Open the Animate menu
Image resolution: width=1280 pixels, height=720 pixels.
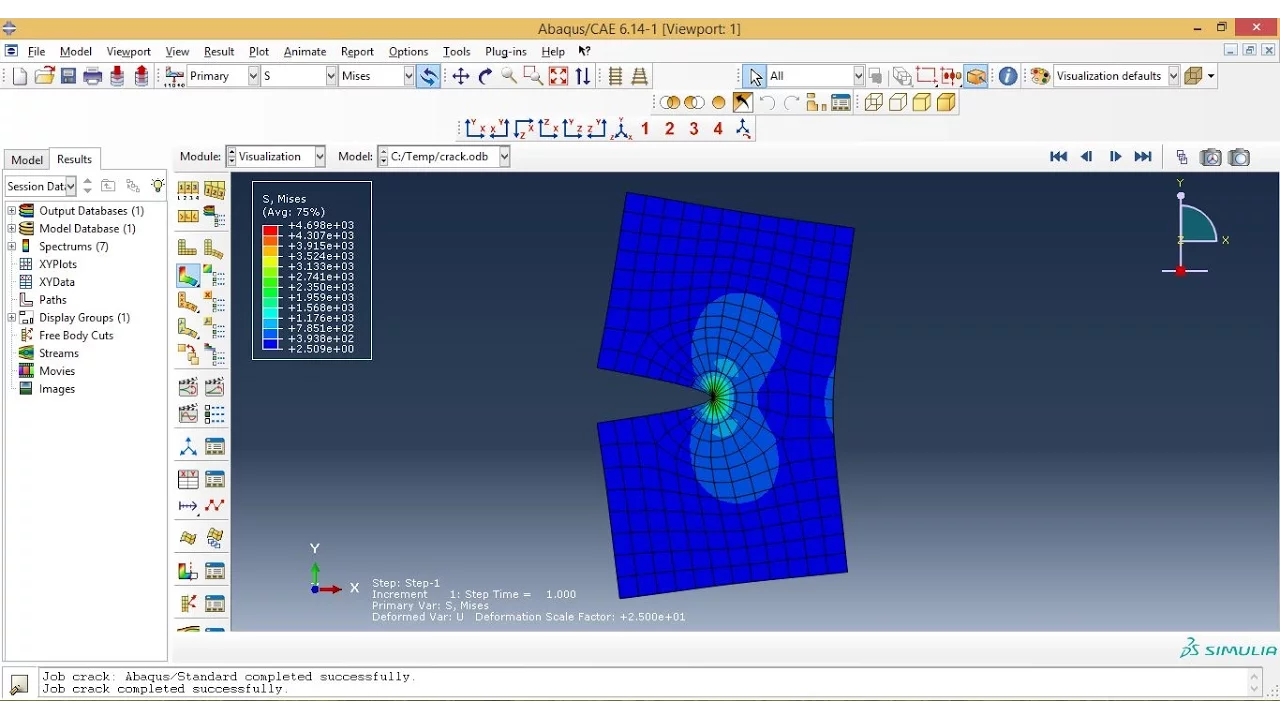pos(305,52)
